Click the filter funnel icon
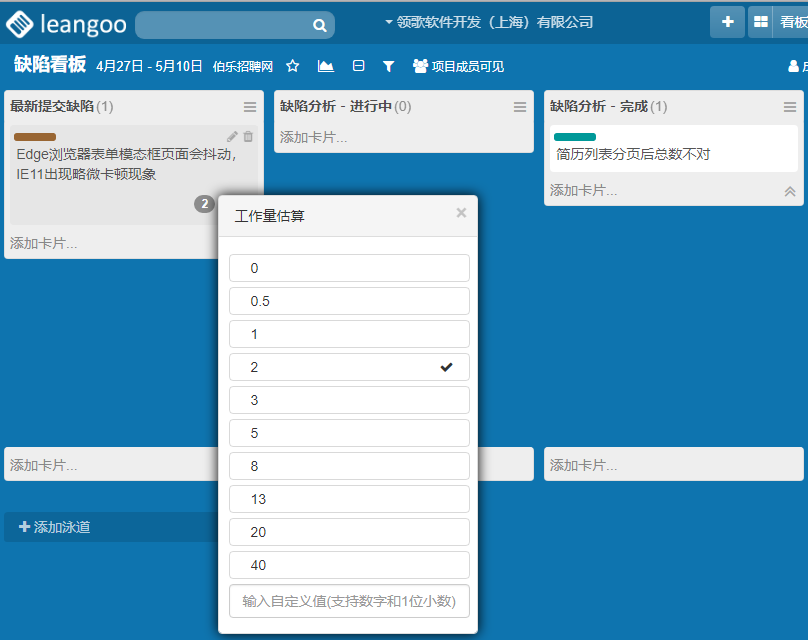Image resolution: width=808 pixels, height=640 pixels. pyautogui.click(x=389, y=66)
